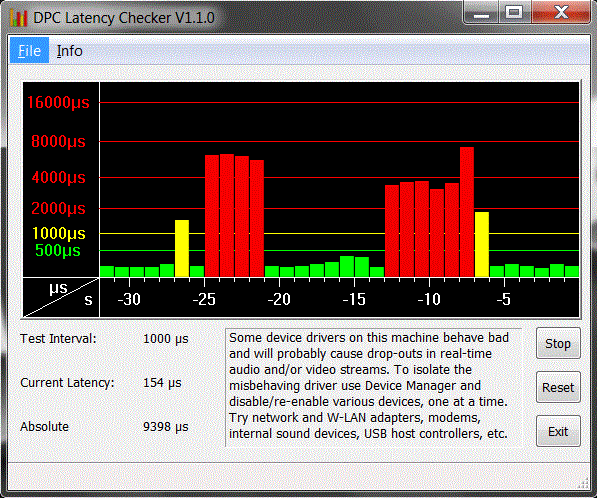Click the 16000µs scale label
Viewport: 597px width, 498px height.
(x=58, y=103)
